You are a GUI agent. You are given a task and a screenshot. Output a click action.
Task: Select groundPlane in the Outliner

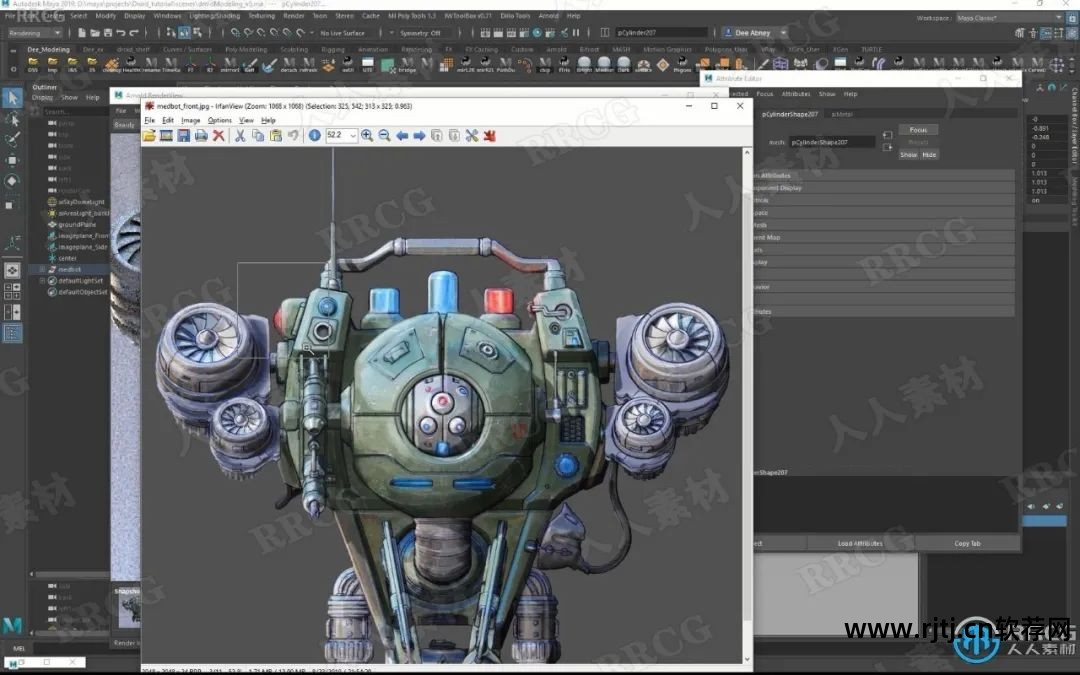coord(76,224)
